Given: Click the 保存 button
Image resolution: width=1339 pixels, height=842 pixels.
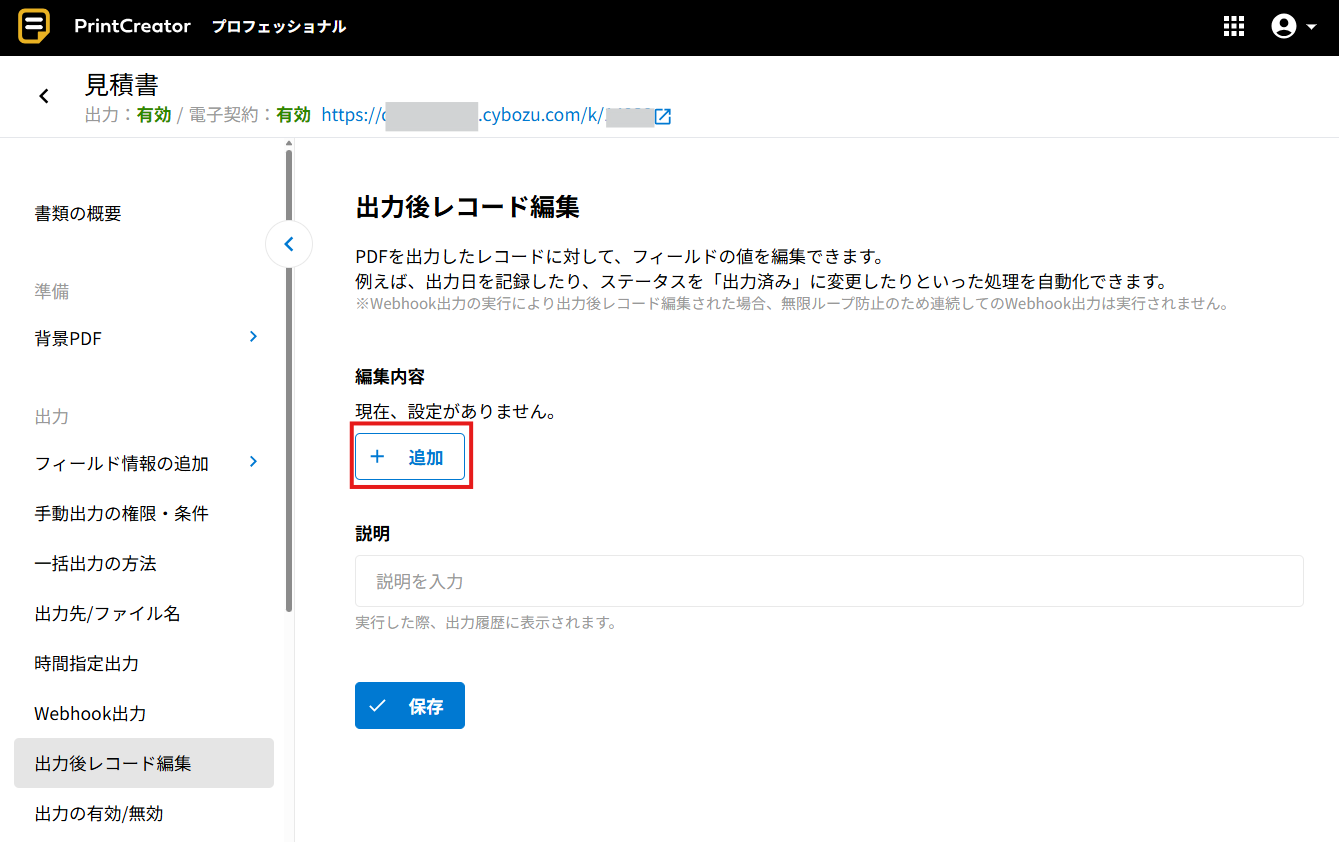Looking at the screenshot, I should 410,706.
